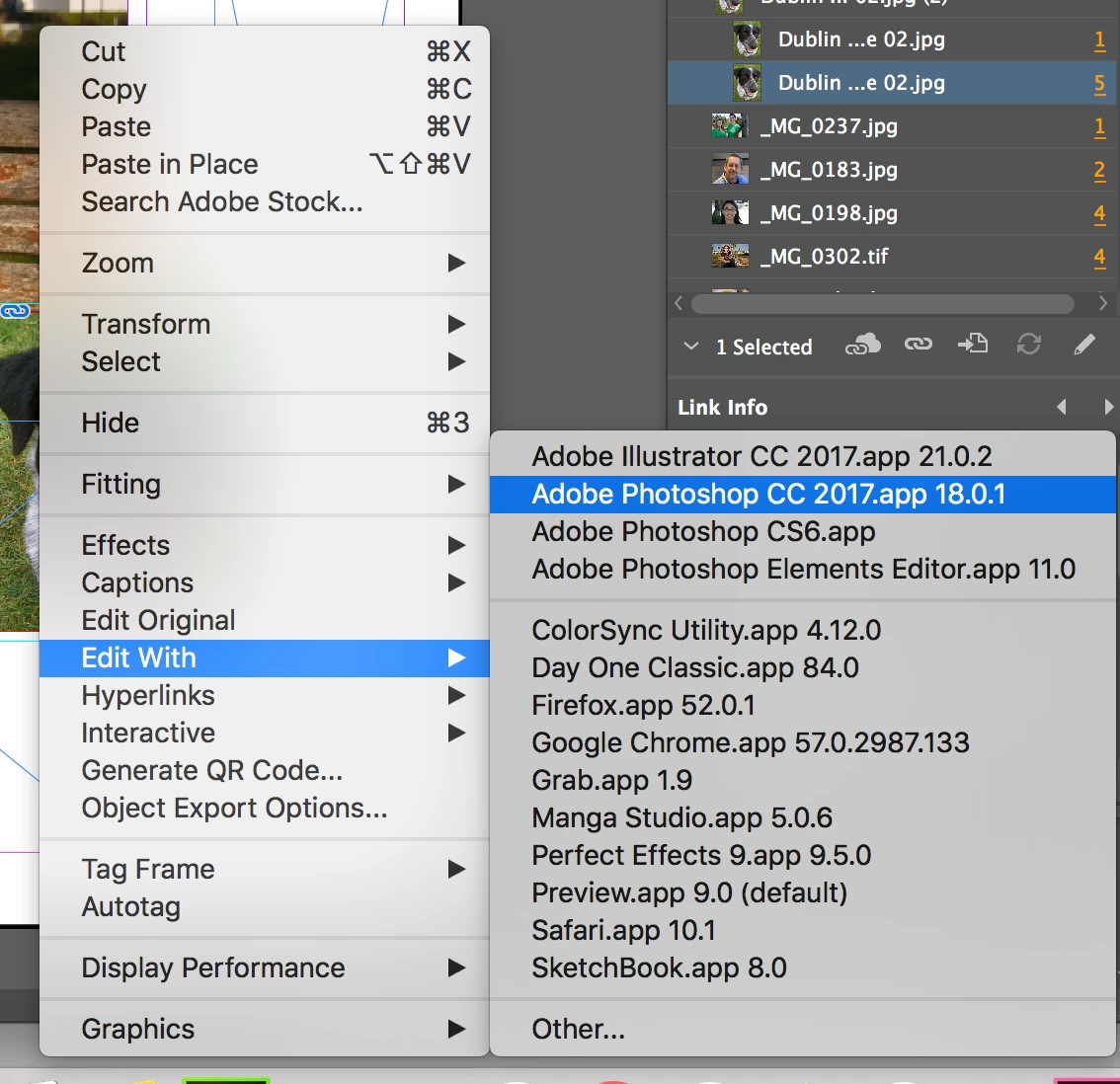
Task: Select _MG_0183.jpg link row
Action: click(892, 170)
